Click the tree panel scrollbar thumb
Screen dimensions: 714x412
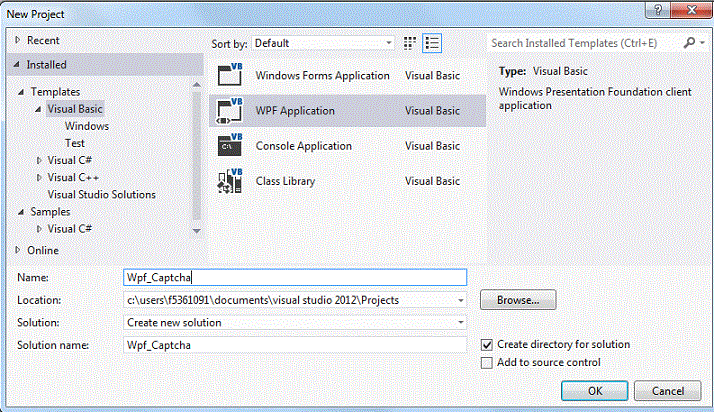pos(197,155)
